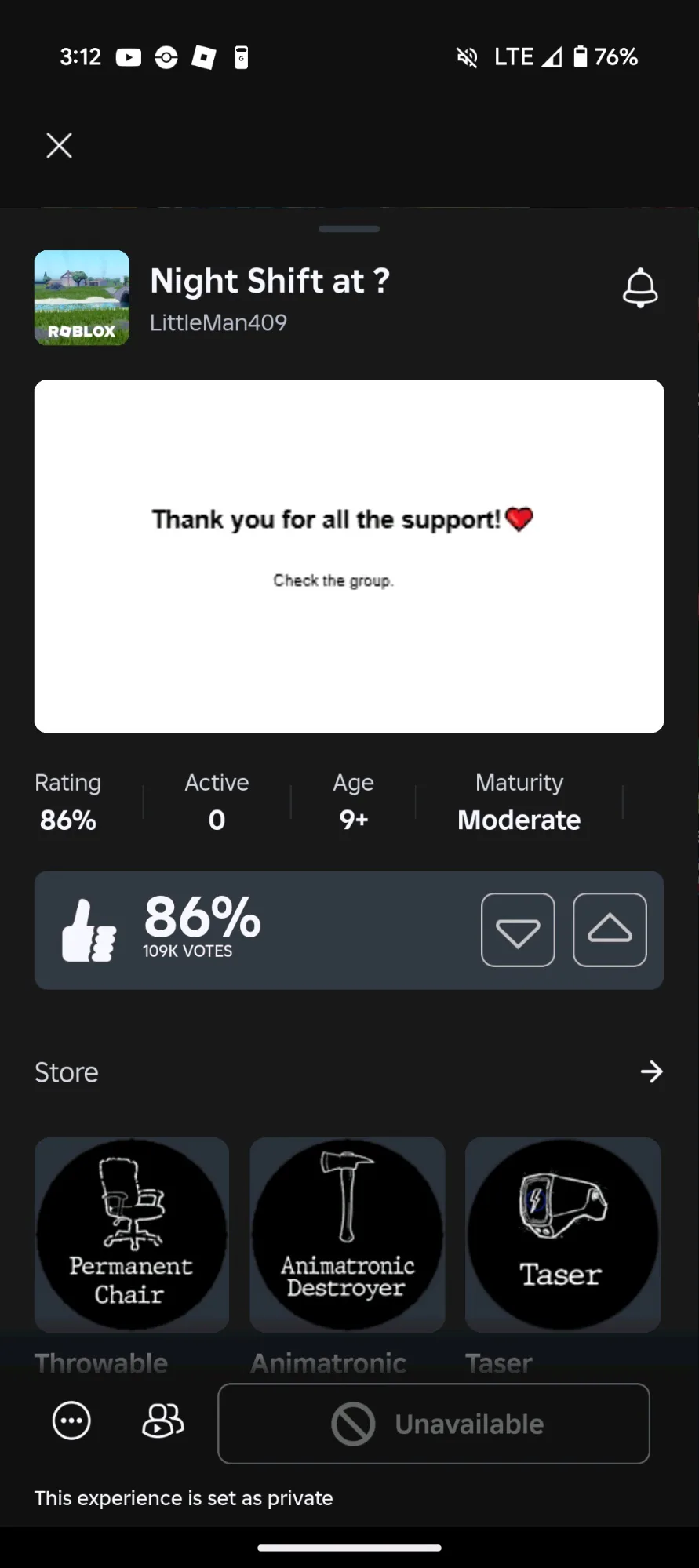The image size is (699, 1568).
Task: Select the Animatronic Destroyer store item
Action: coord(348,1235)
